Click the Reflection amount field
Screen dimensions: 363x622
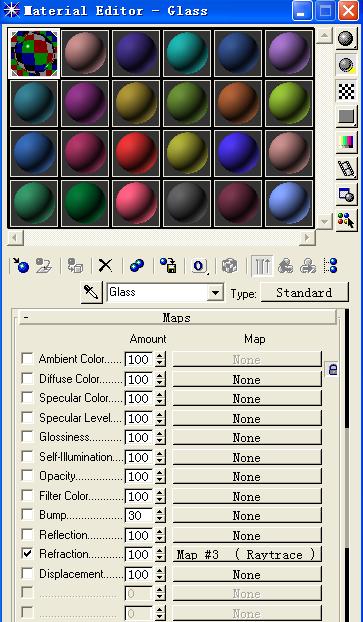pyautogui.click(x=139, y=535)
